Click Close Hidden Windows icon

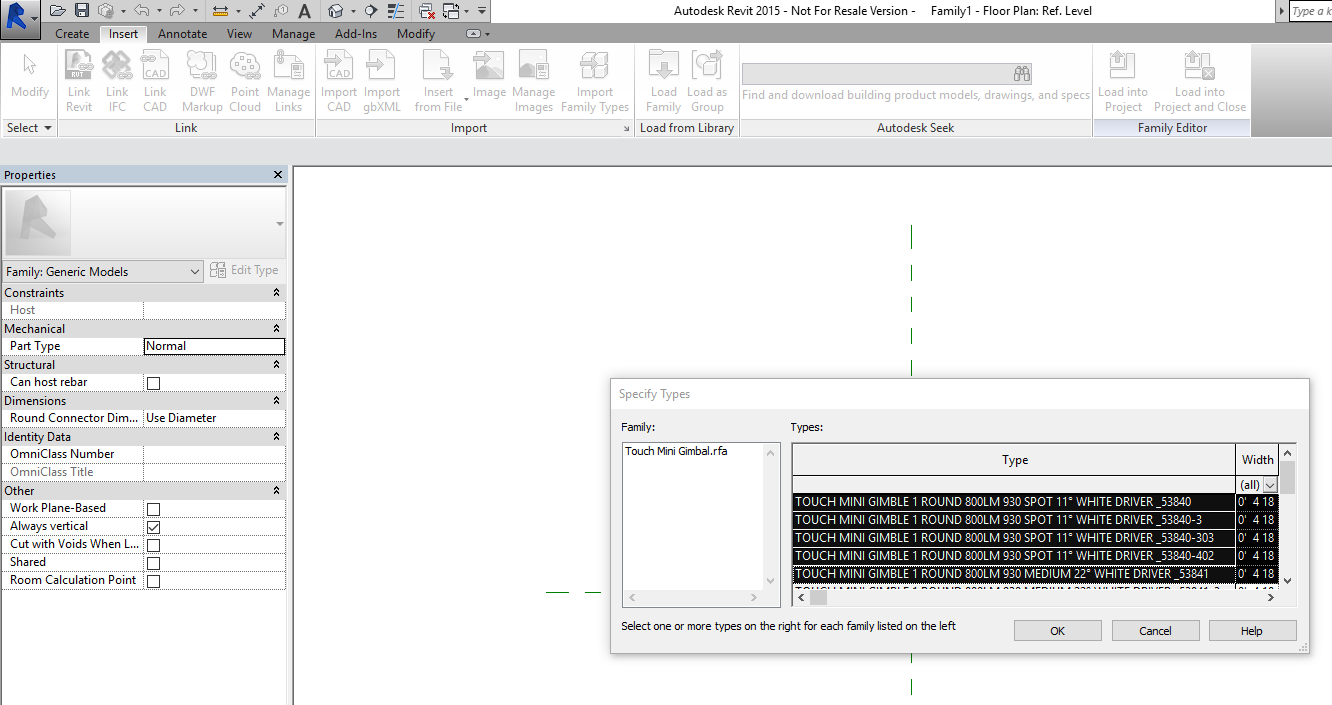coord(426,11)
